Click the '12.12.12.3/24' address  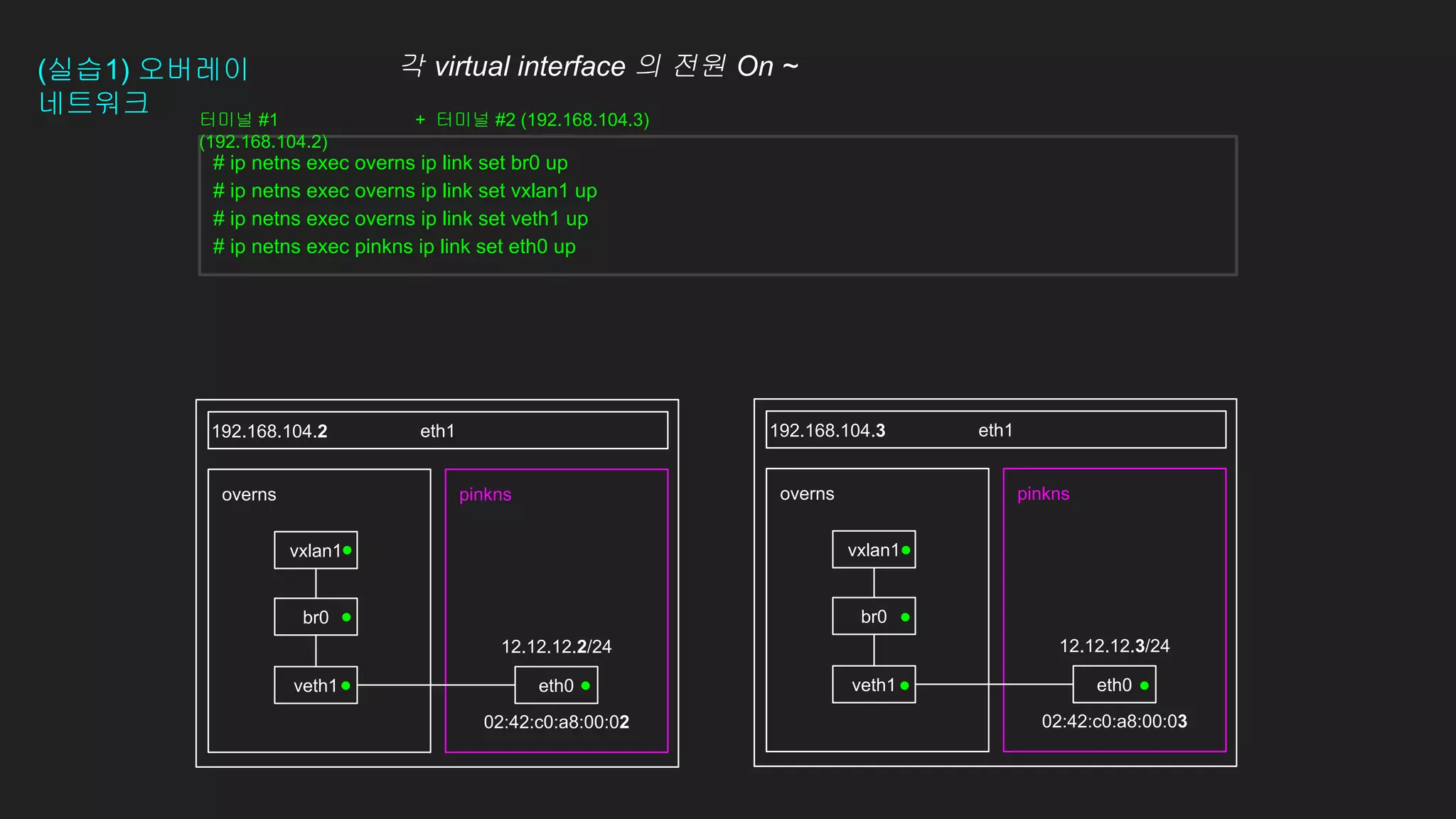(x=1115, y=646)
